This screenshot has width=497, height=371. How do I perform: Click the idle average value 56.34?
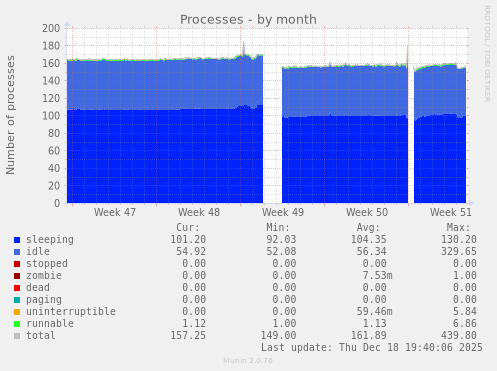372,252
